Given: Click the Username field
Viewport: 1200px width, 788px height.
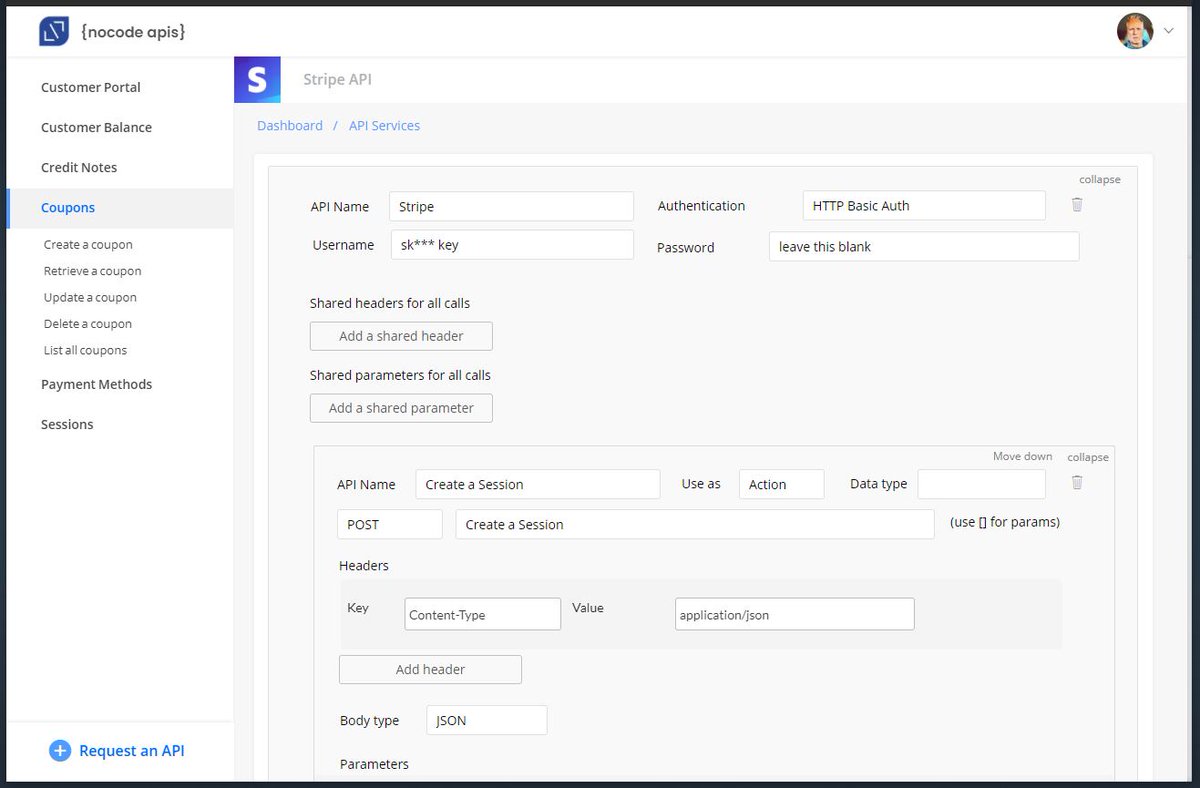Looking at the screenshot, I should 512,245.
